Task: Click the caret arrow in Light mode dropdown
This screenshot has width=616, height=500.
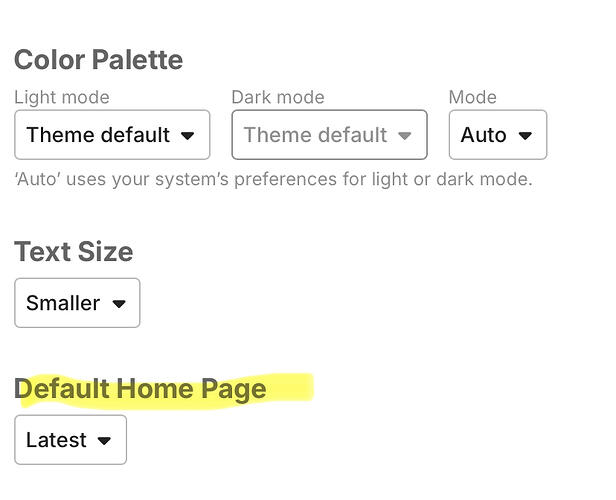Action: [187, 136]
